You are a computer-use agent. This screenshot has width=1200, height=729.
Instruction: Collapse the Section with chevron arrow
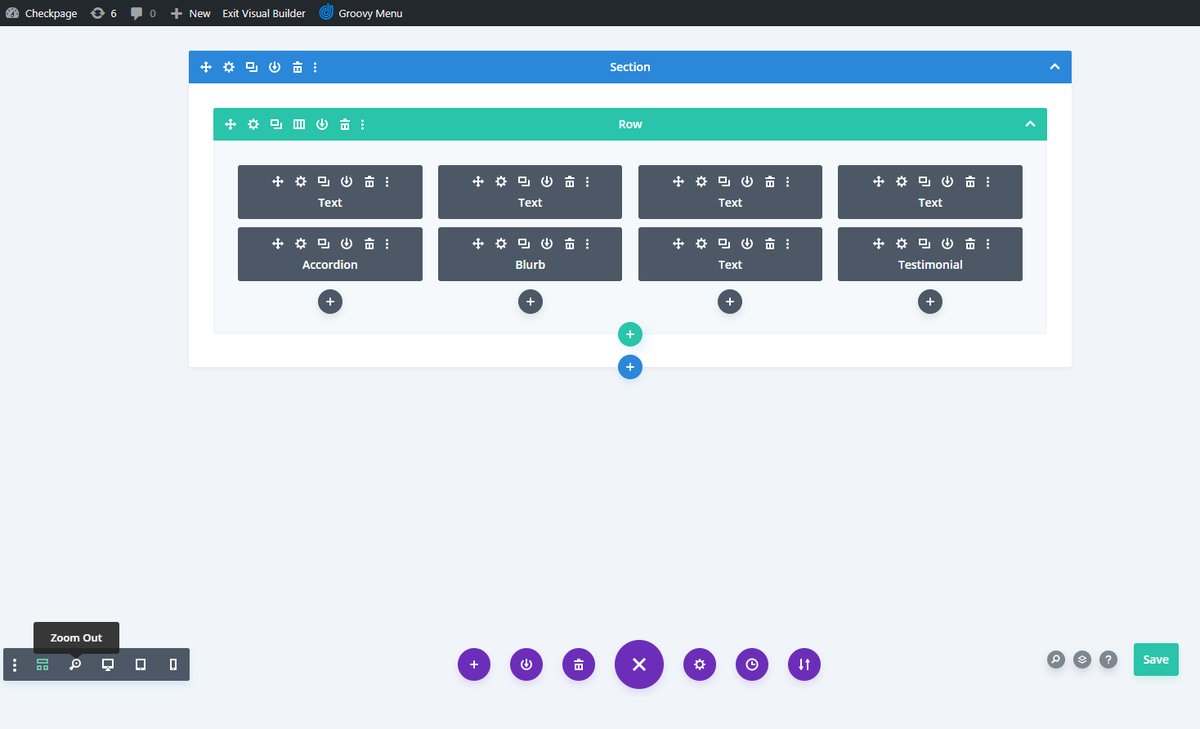[1054, 67]
